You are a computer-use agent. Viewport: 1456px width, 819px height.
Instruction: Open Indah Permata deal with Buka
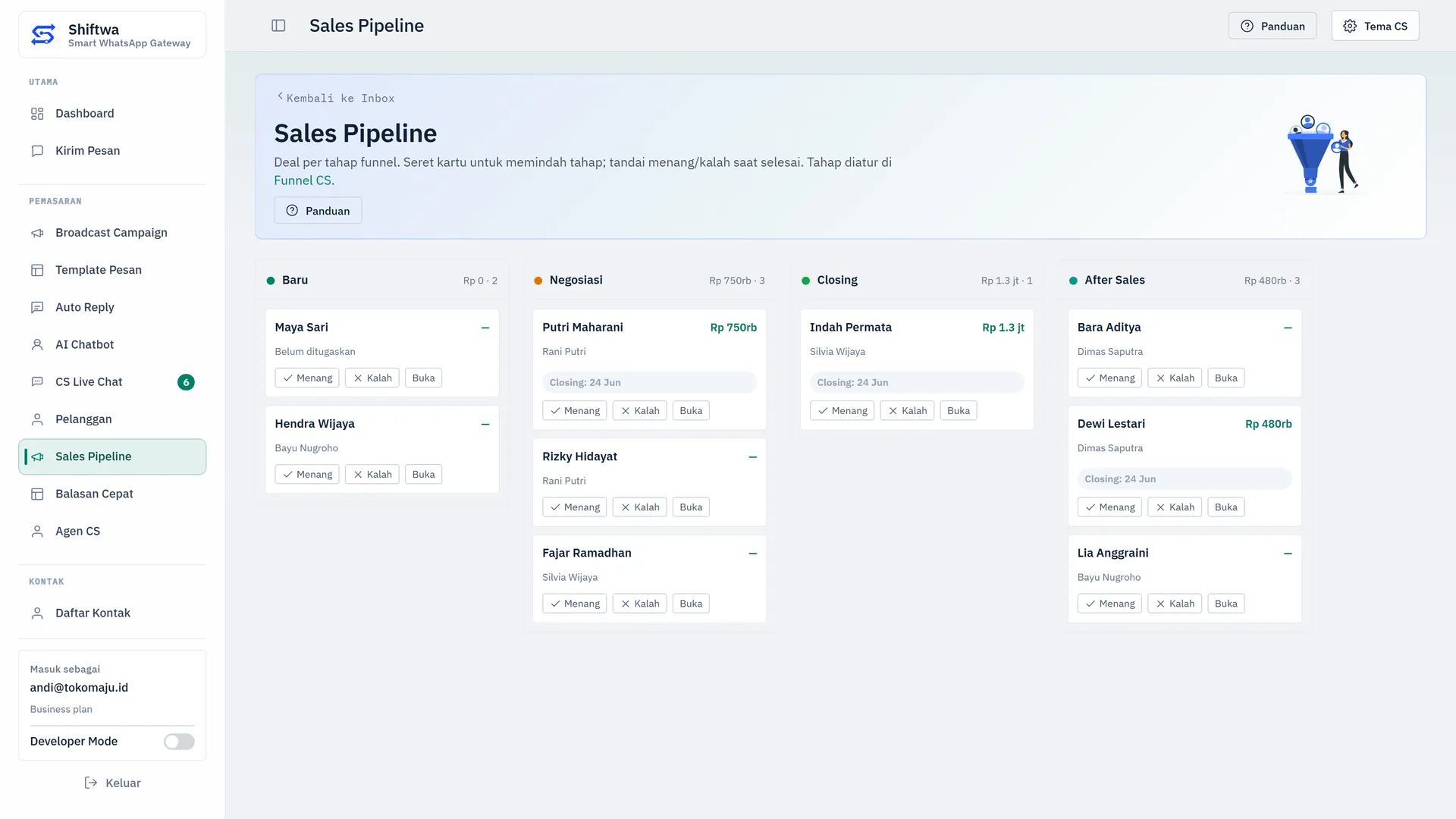(x=959, y=411)
